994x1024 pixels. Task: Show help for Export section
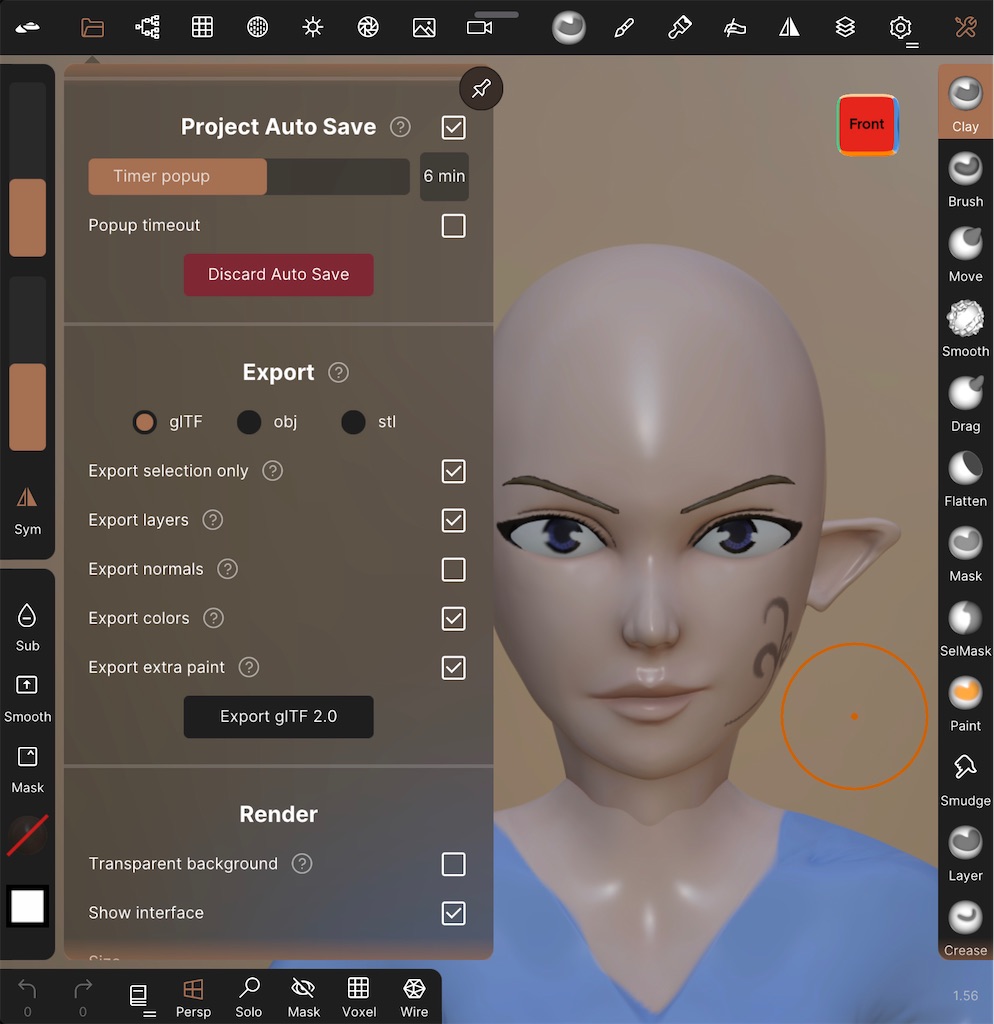338,373
